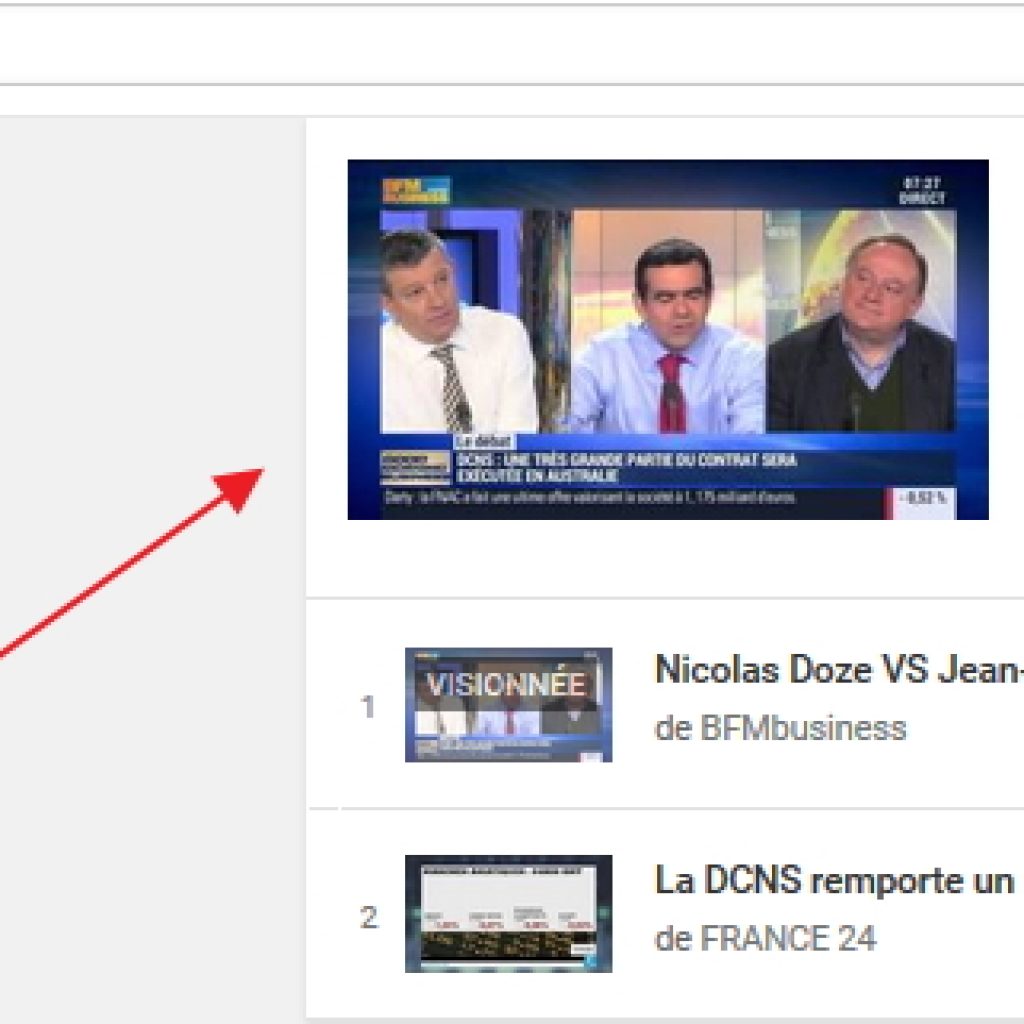Open the 'Nicolas Doze VS Jean-' video title

pos(839,669)
